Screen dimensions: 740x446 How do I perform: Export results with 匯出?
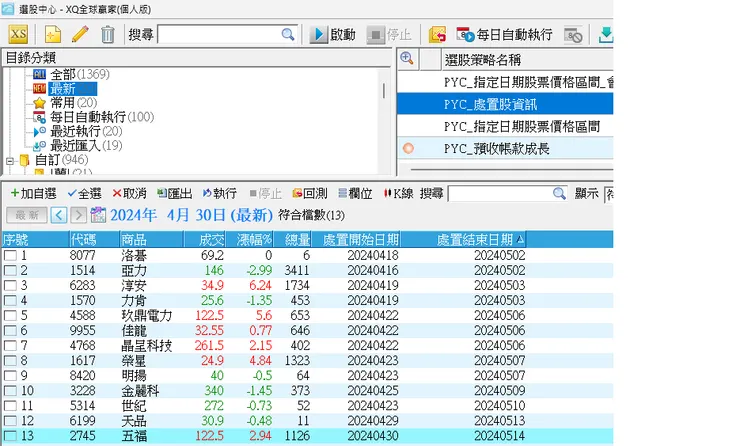(174, 193)
